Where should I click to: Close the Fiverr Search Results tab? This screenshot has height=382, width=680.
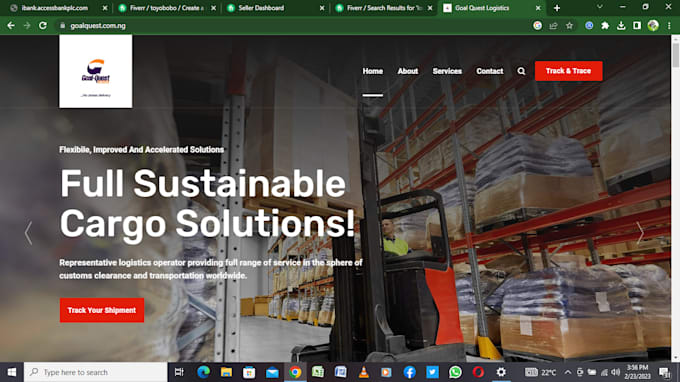pos(430,8)
